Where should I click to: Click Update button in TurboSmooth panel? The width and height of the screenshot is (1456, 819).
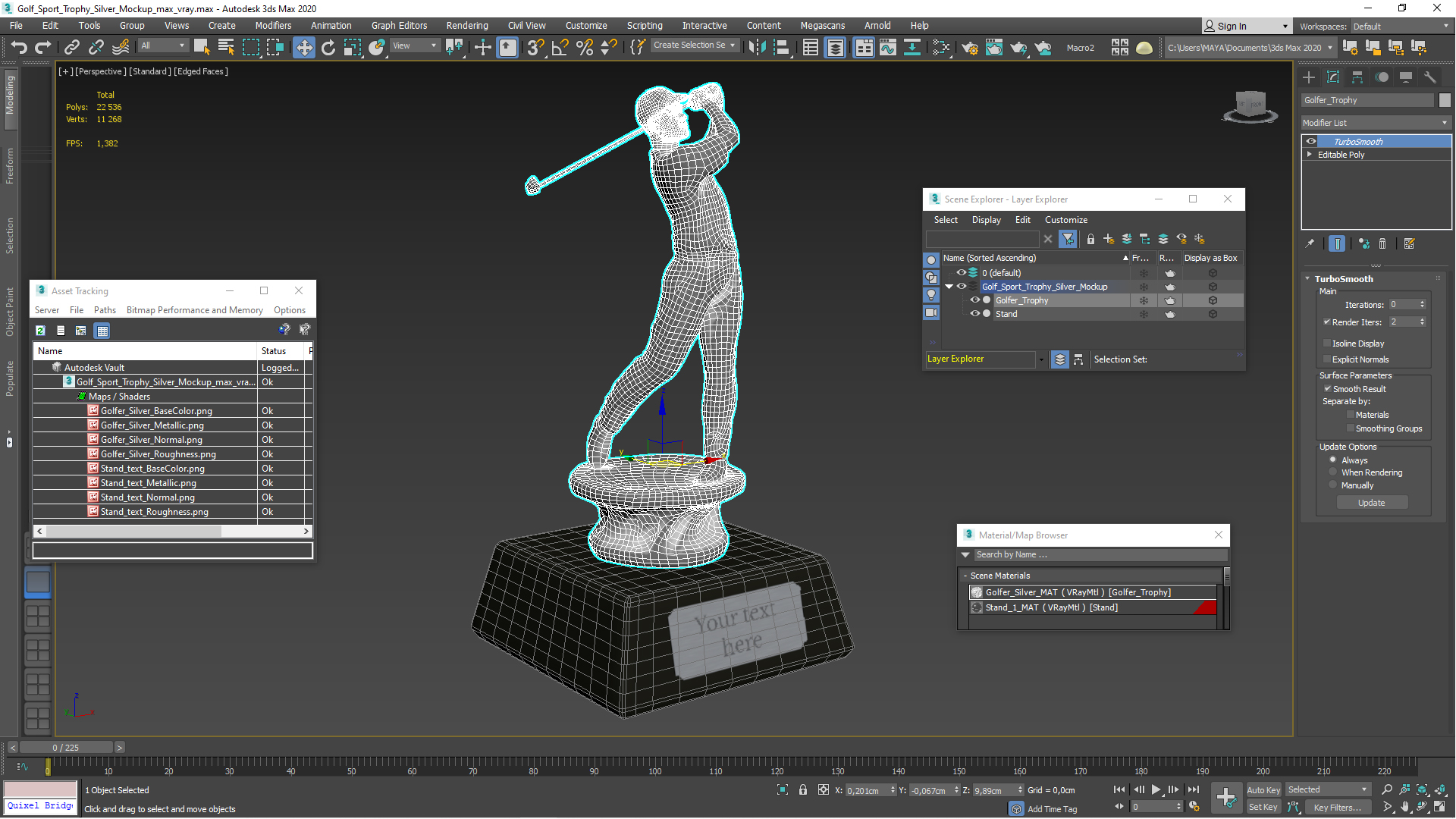click(1371, 502)
